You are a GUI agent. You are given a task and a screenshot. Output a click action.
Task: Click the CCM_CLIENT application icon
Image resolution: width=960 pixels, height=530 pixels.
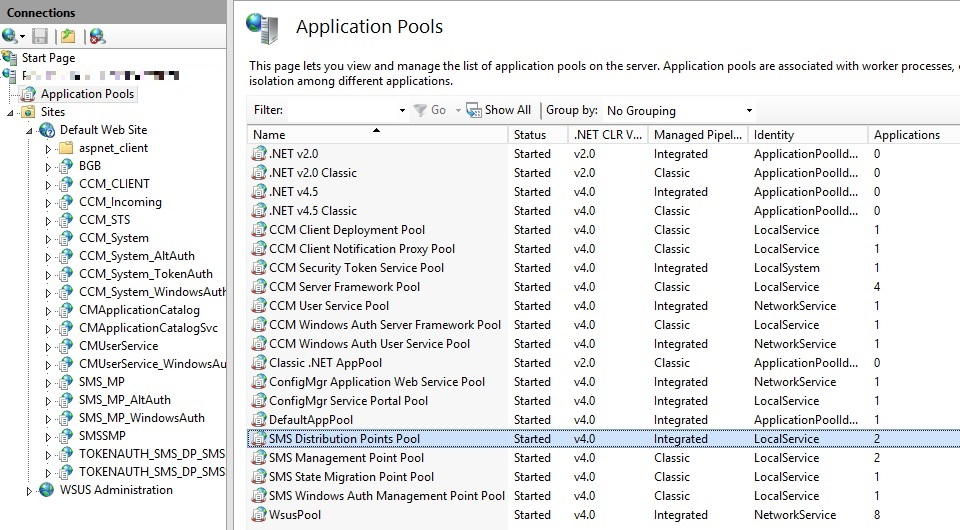(66, 184)
